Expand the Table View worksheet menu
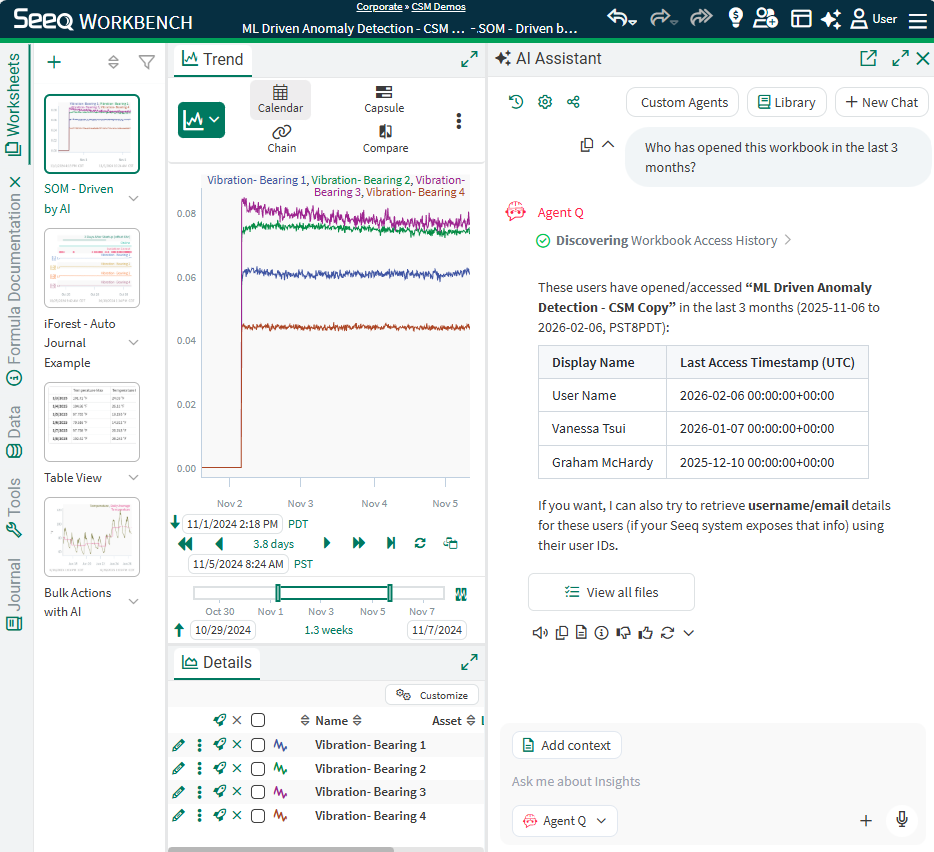934x852 pixels. 133,478
